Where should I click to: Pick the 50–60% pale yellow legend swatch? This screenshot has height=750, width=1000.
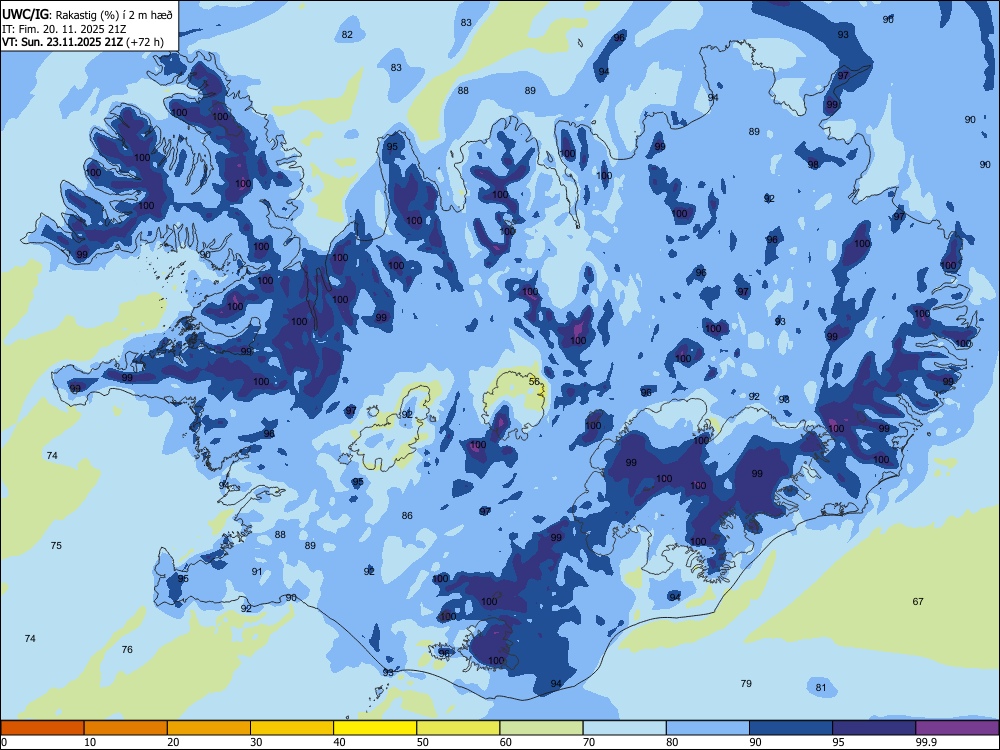(458, 728)
